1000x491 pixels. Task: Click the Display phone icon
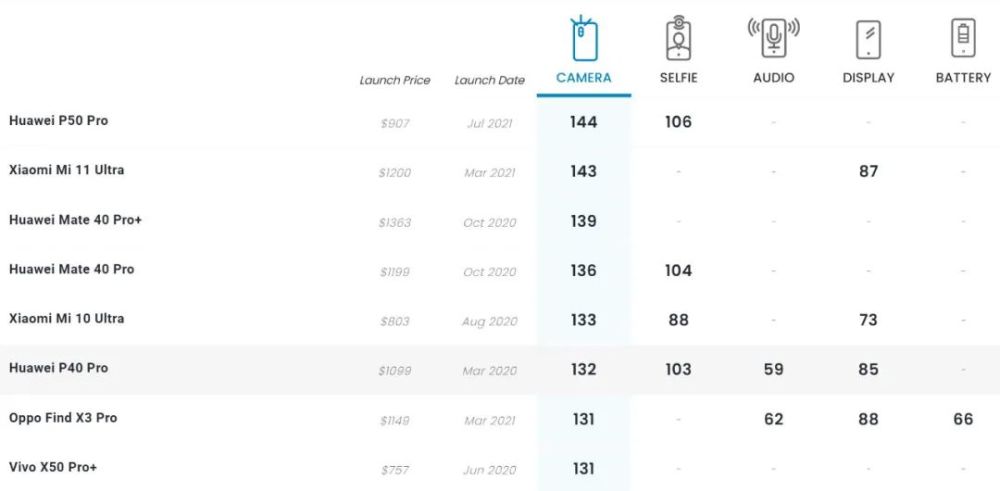point(868,40)
